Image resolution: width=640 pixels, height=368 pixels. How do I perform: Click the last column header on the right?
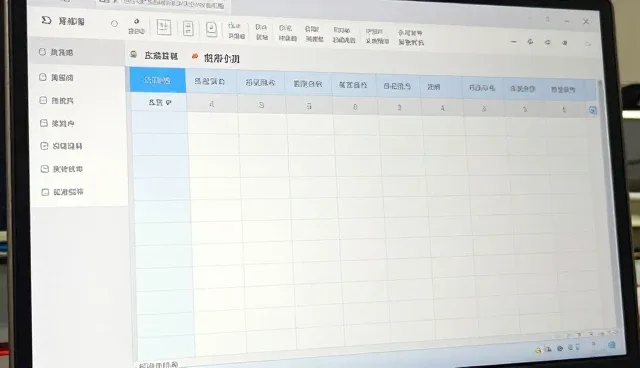click(564, 89)
